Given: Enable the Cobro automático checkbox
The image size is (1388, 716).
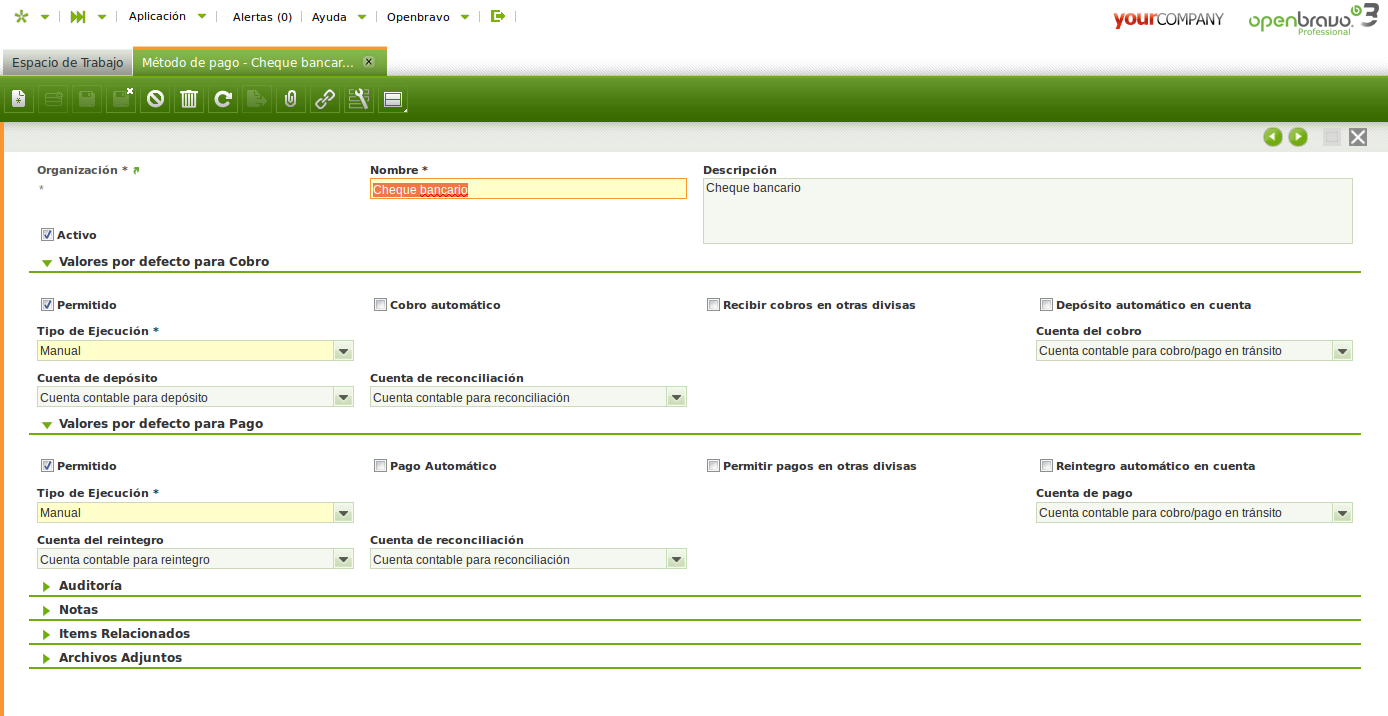Looking at the screenshot, I should (x=380, y=305).
